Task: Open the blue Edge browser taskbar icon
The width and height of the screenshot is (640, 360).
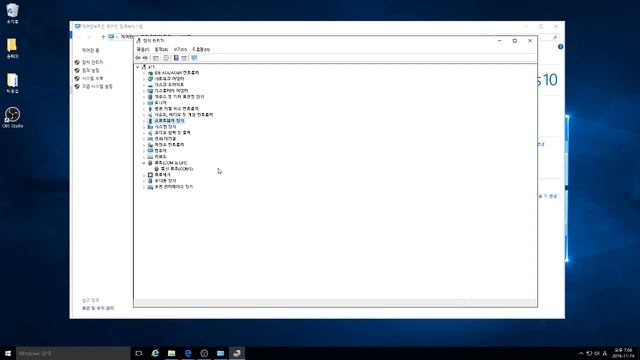Action: 188,353
